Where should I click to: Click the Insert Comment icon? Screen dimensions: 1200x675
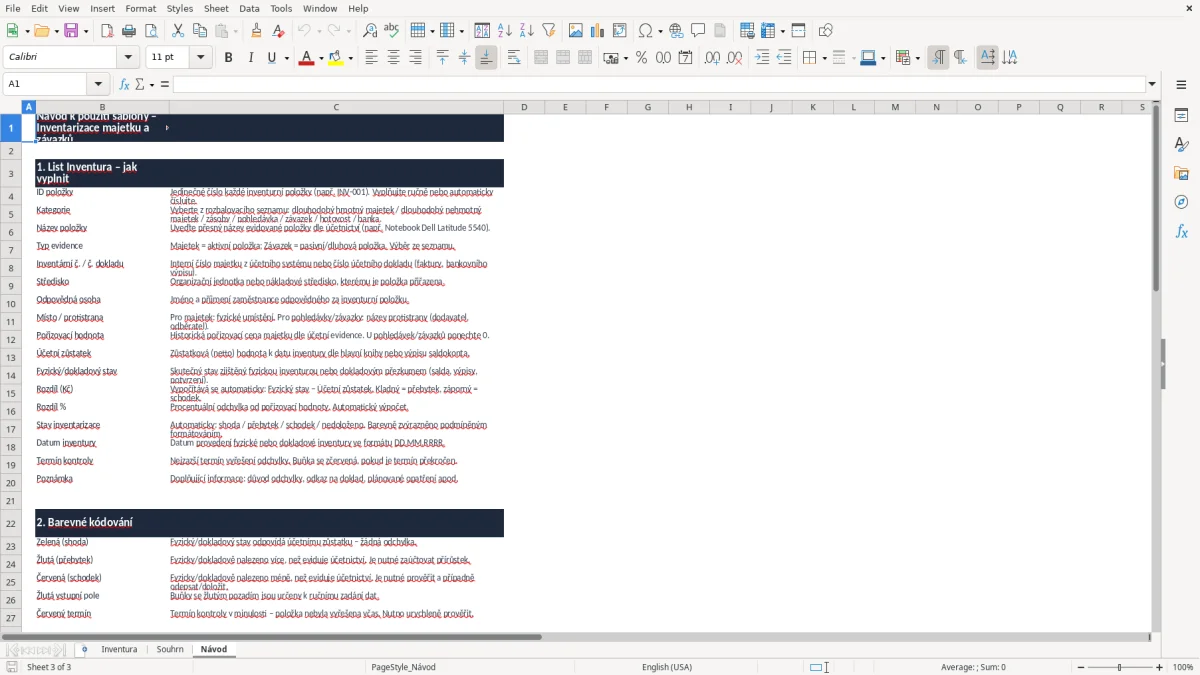(x=698, y=31)
